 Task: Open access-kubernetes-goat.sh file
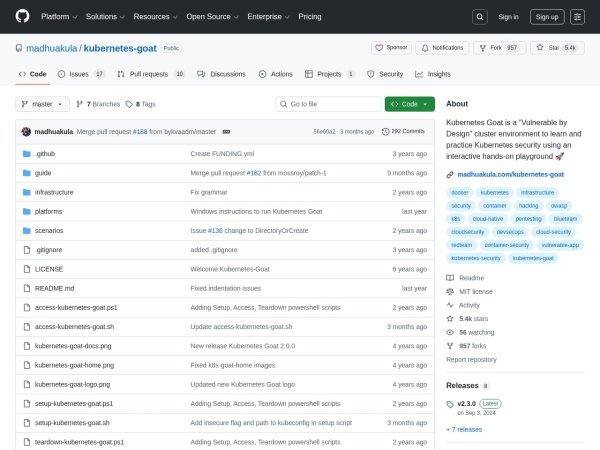(x=74, y=327)
